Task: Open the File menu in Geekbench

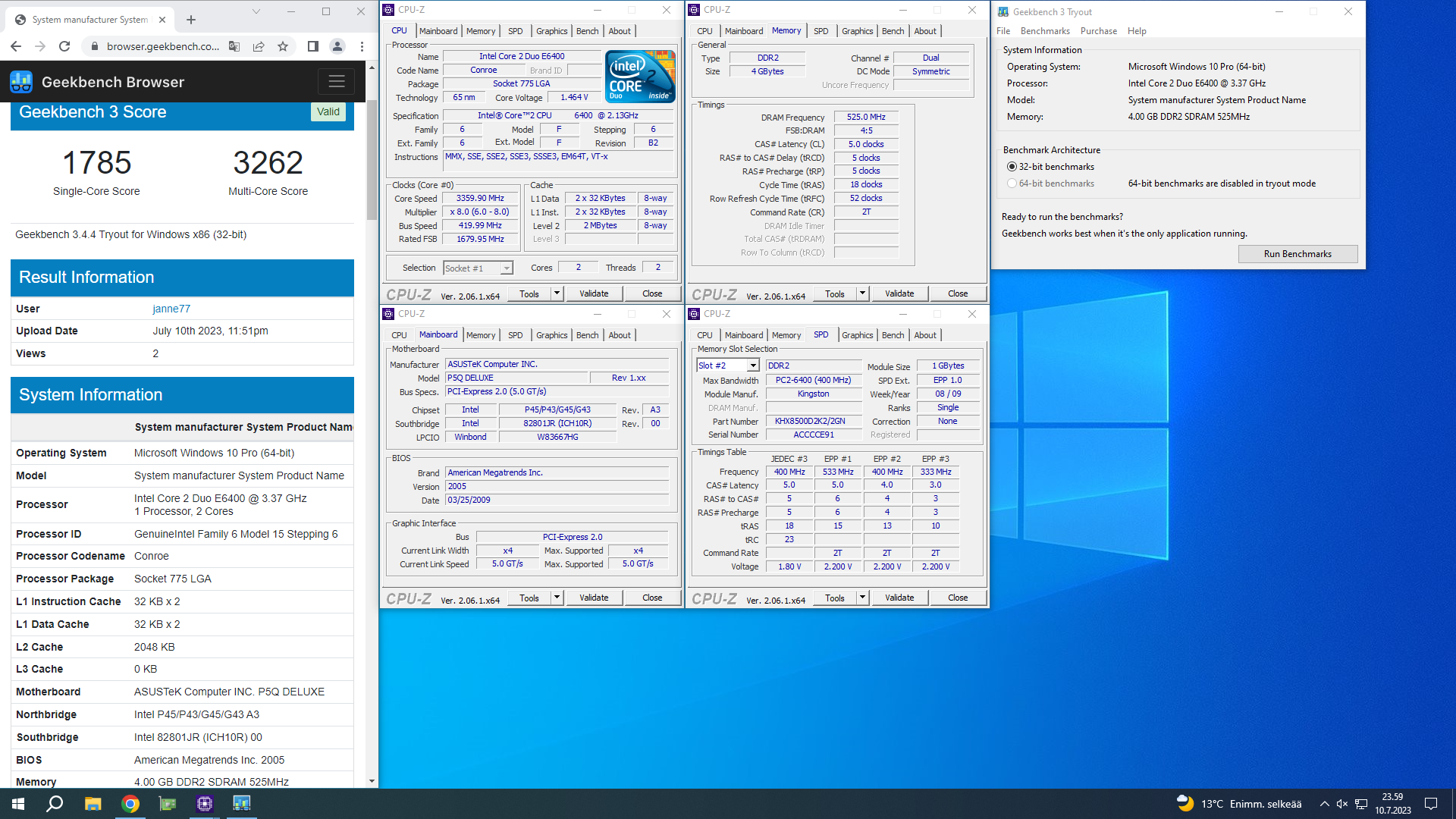Action: tap(1003, 31)
